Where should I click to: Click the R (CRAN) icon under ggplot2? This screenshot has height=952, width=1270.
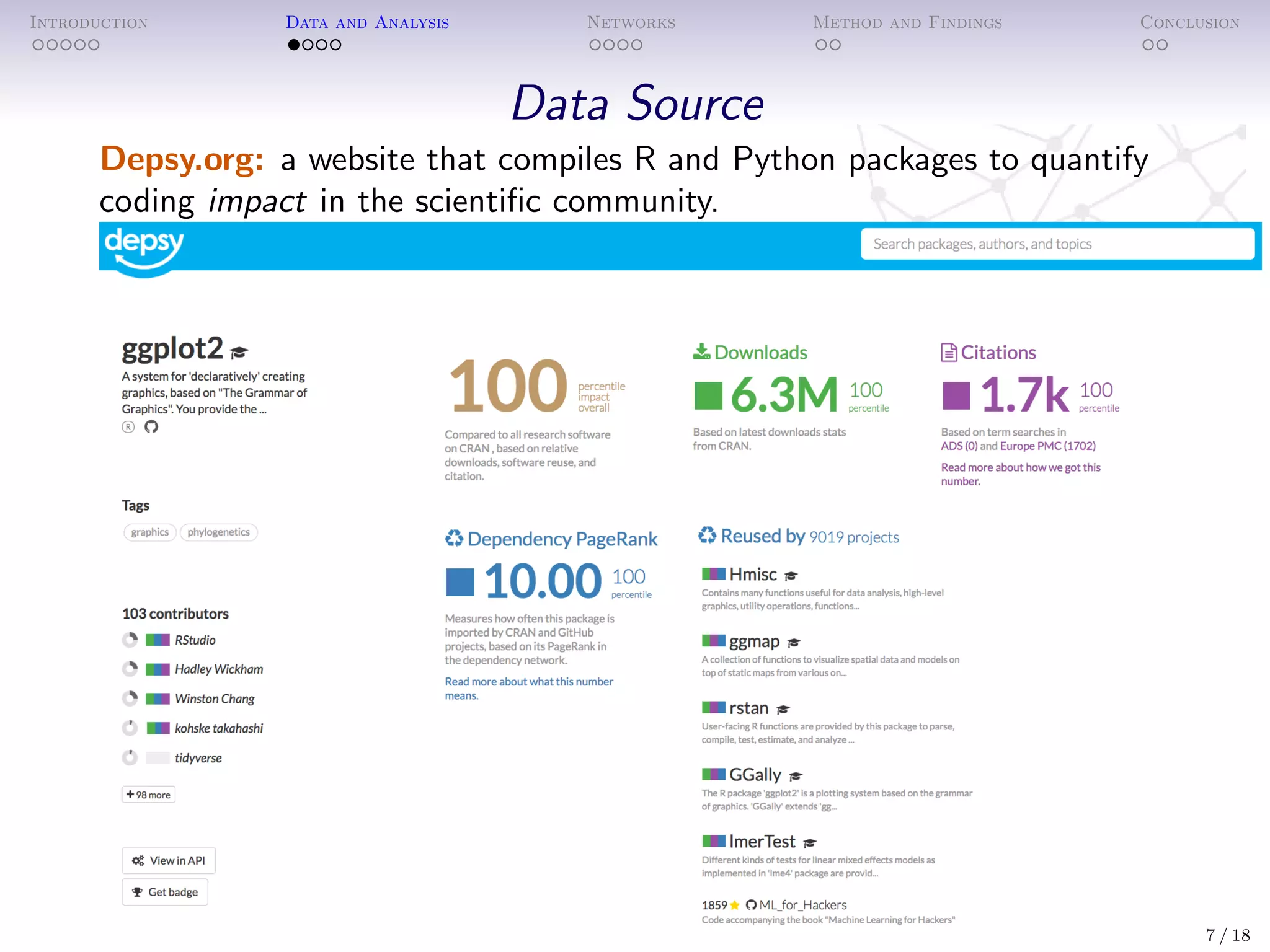click(x=128, y=426)
